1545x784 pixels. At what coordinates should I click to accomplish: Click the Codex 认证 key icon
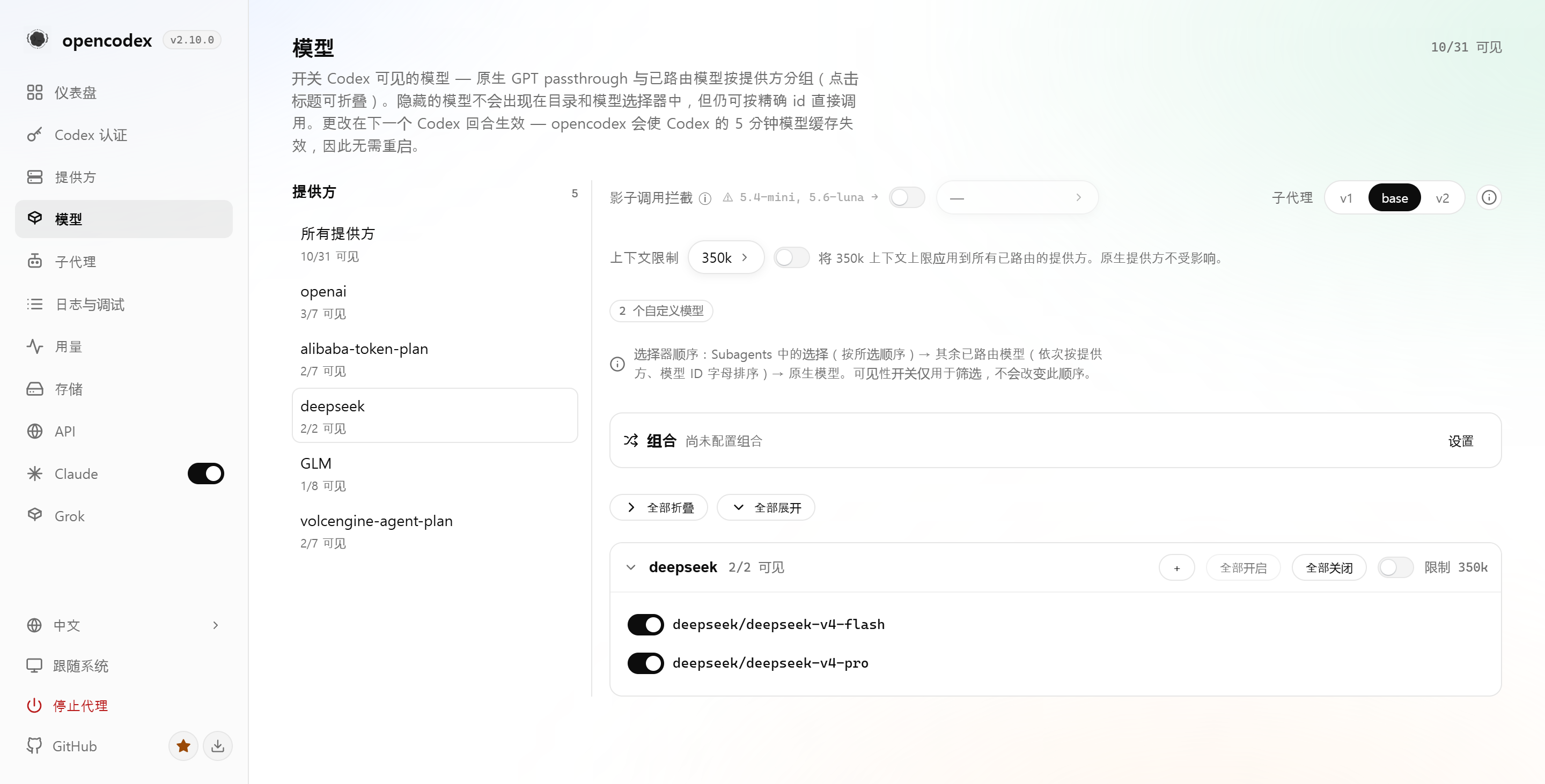click(35, 135)
